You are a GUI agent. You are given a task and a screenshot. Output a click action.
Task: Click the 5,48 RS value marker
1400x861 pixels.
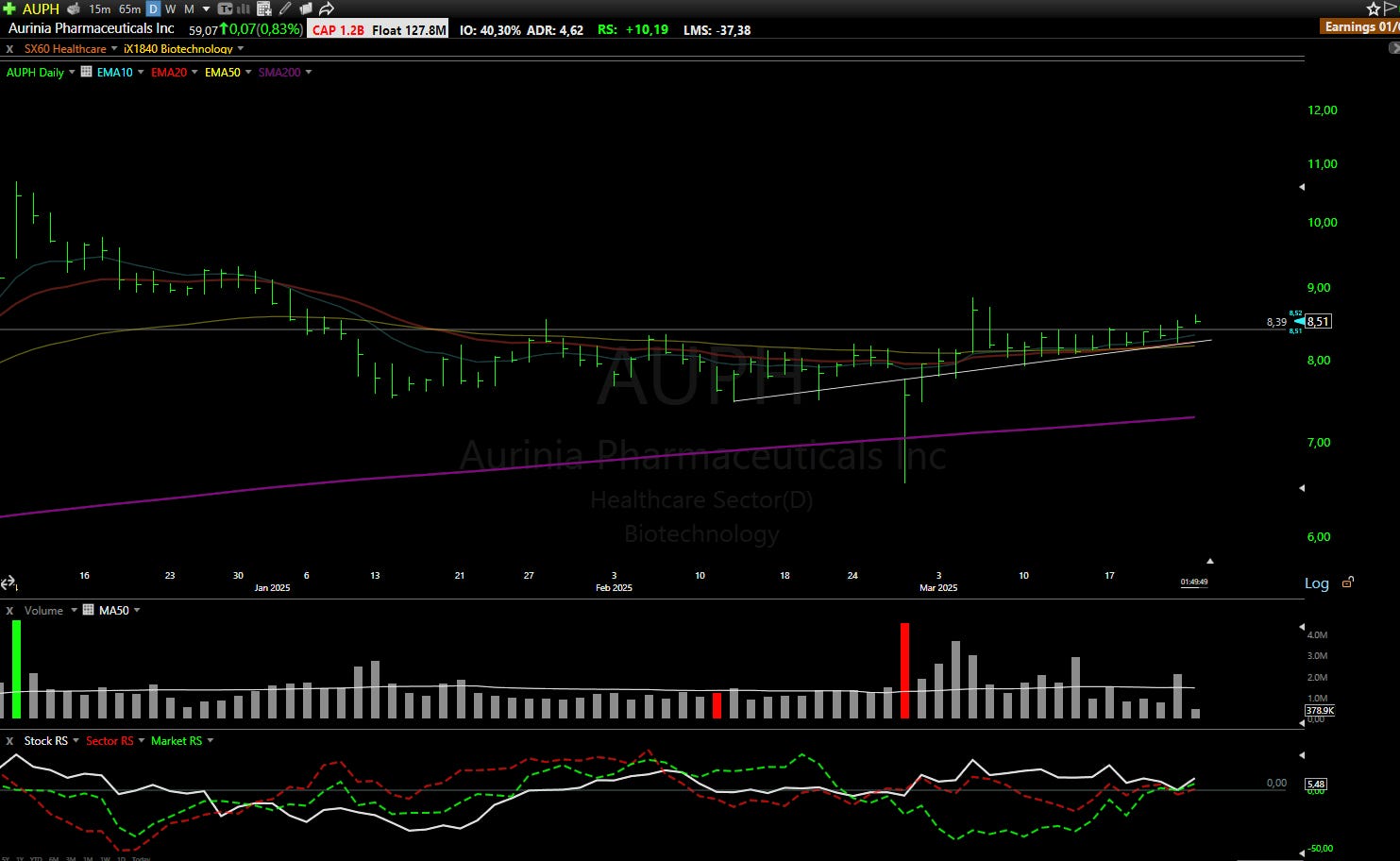click(x=1317, y=784)
